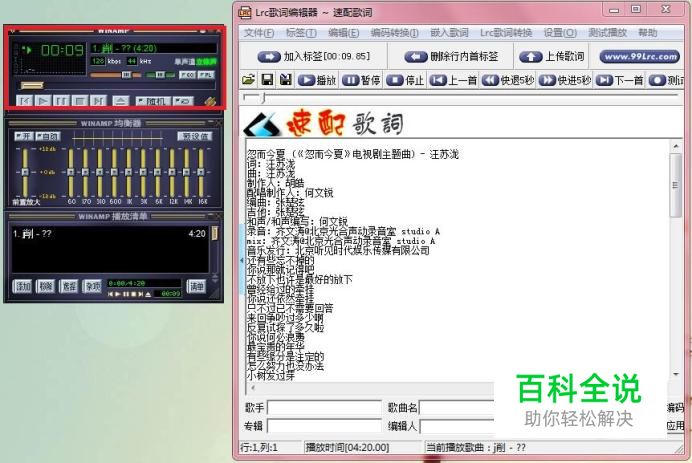
Task: Click the 编辑人 editor input field
Action: (456, 426)
